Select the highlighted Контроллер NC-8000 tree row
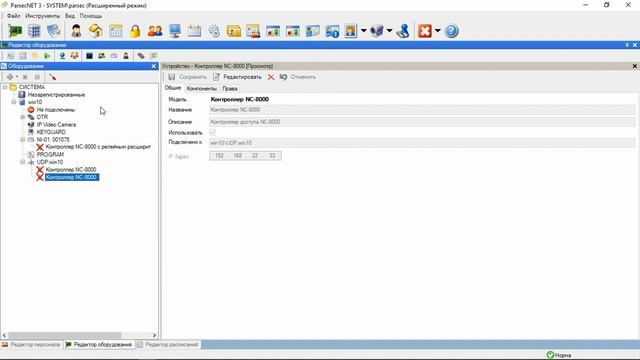Image resolution: width=640 pixels, height=360 pixels. [x=71, y=177]
